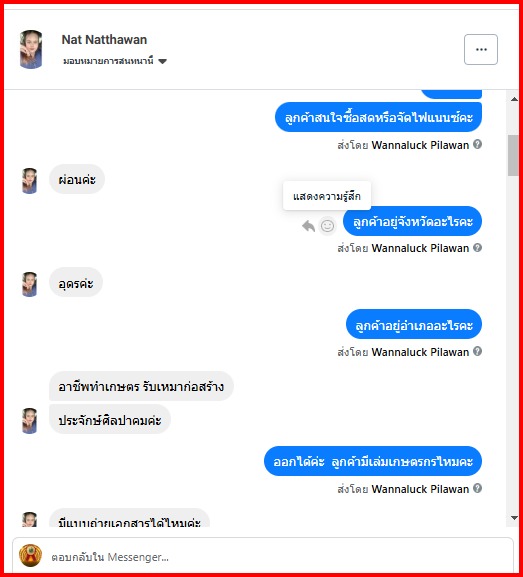The width and height of the screenshot is (523, 577).
Task: Open Nat Natthawan profile name
Action: point(104,40)
